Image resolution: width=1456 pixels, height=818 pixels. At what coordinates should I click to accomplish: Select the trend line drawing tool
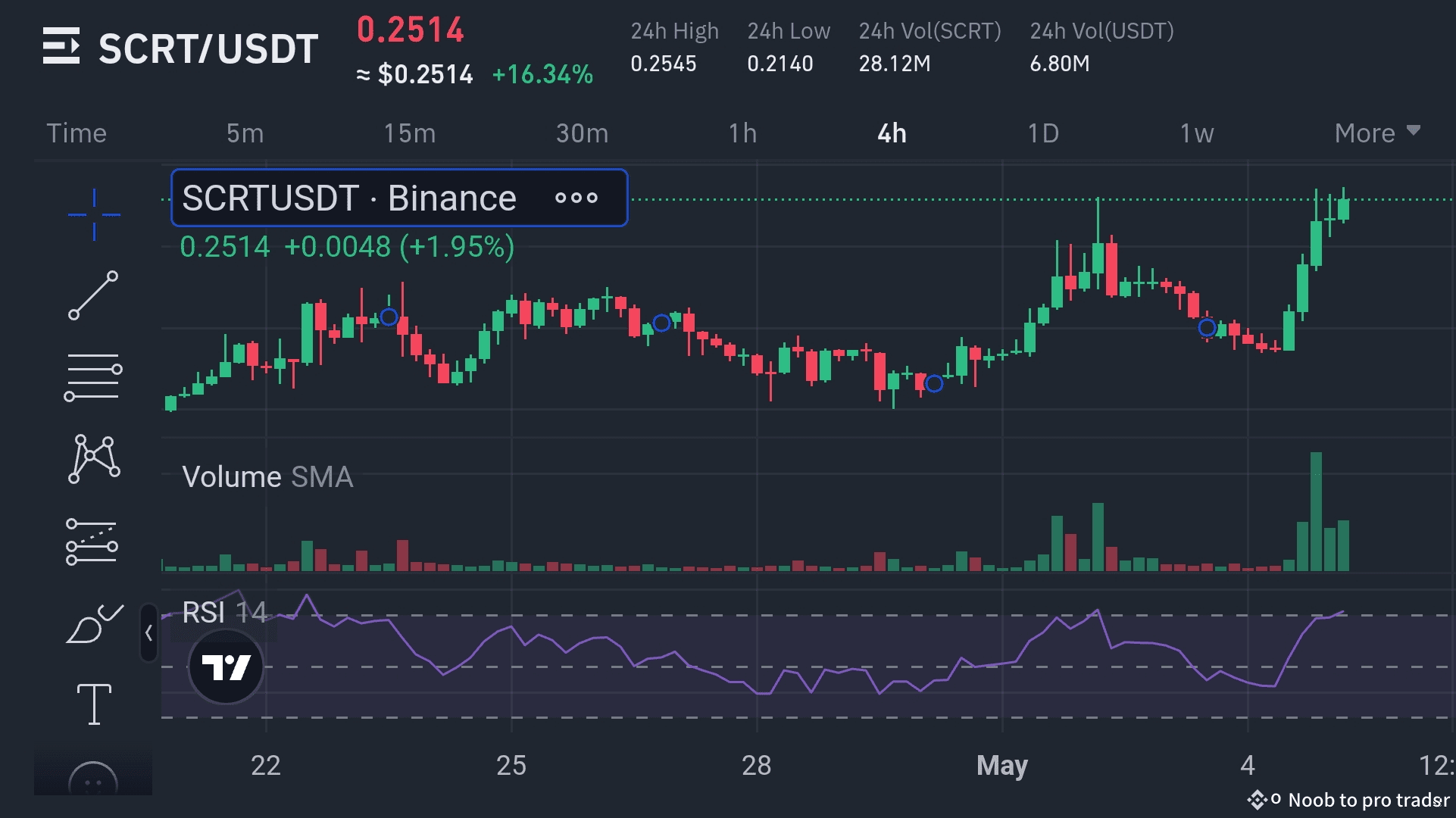(94, 295)
